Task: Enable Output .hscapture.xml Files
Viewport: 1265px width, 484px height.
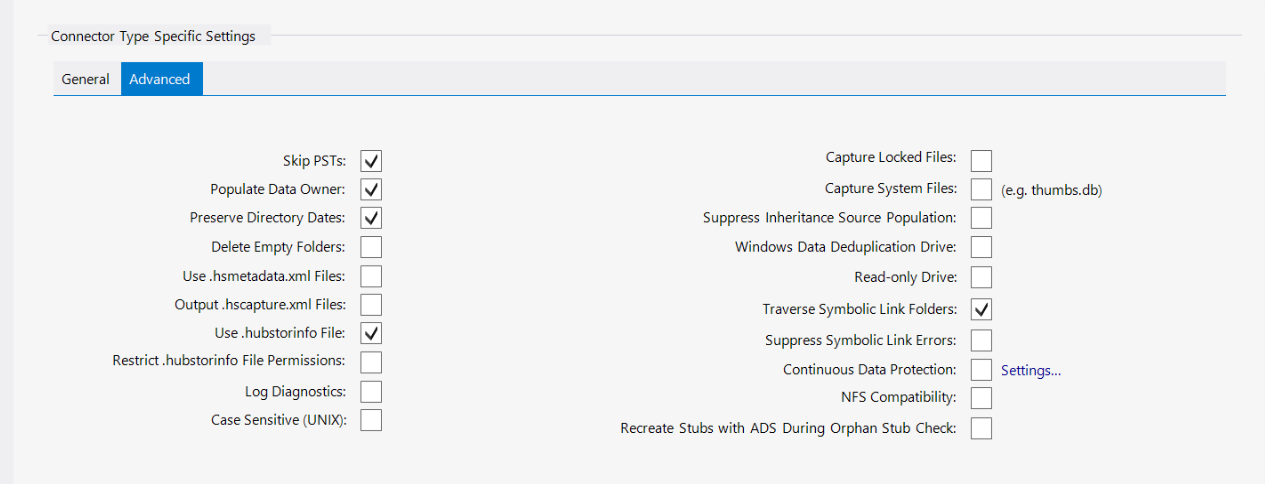Action: pos(371,305)
